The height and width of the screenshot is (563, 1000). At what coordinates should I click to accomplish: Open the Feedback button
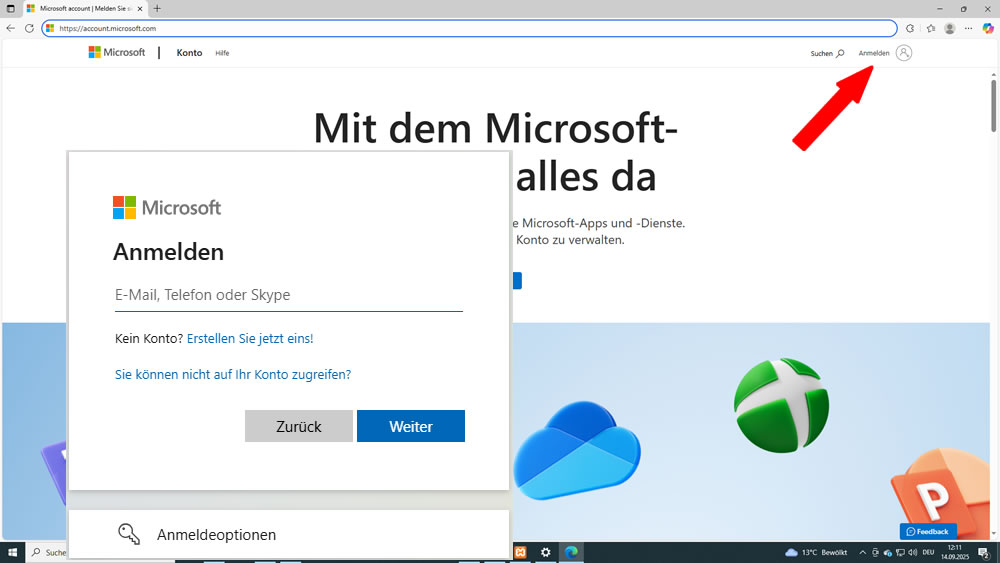coord(928,531)
